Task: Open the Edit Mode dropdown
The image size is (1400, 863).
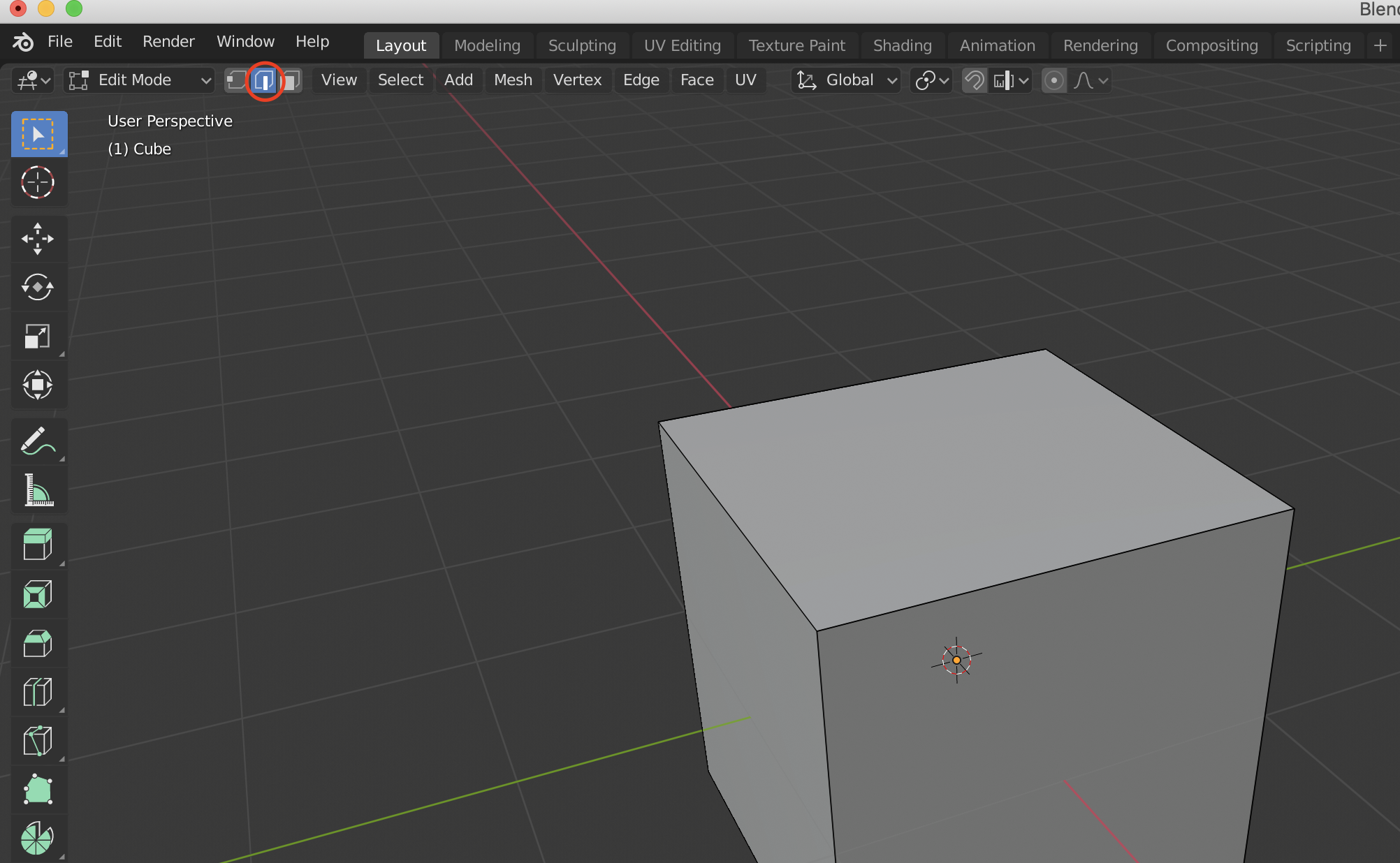Action: click(139, 80)
